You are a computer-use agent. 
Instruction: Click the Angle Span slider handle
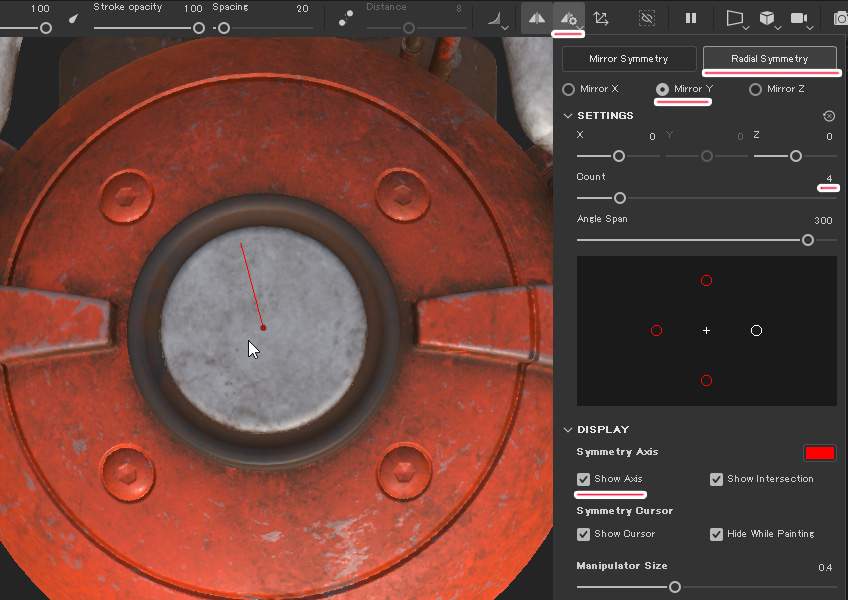pyautogui.click(x=807, y=240)
